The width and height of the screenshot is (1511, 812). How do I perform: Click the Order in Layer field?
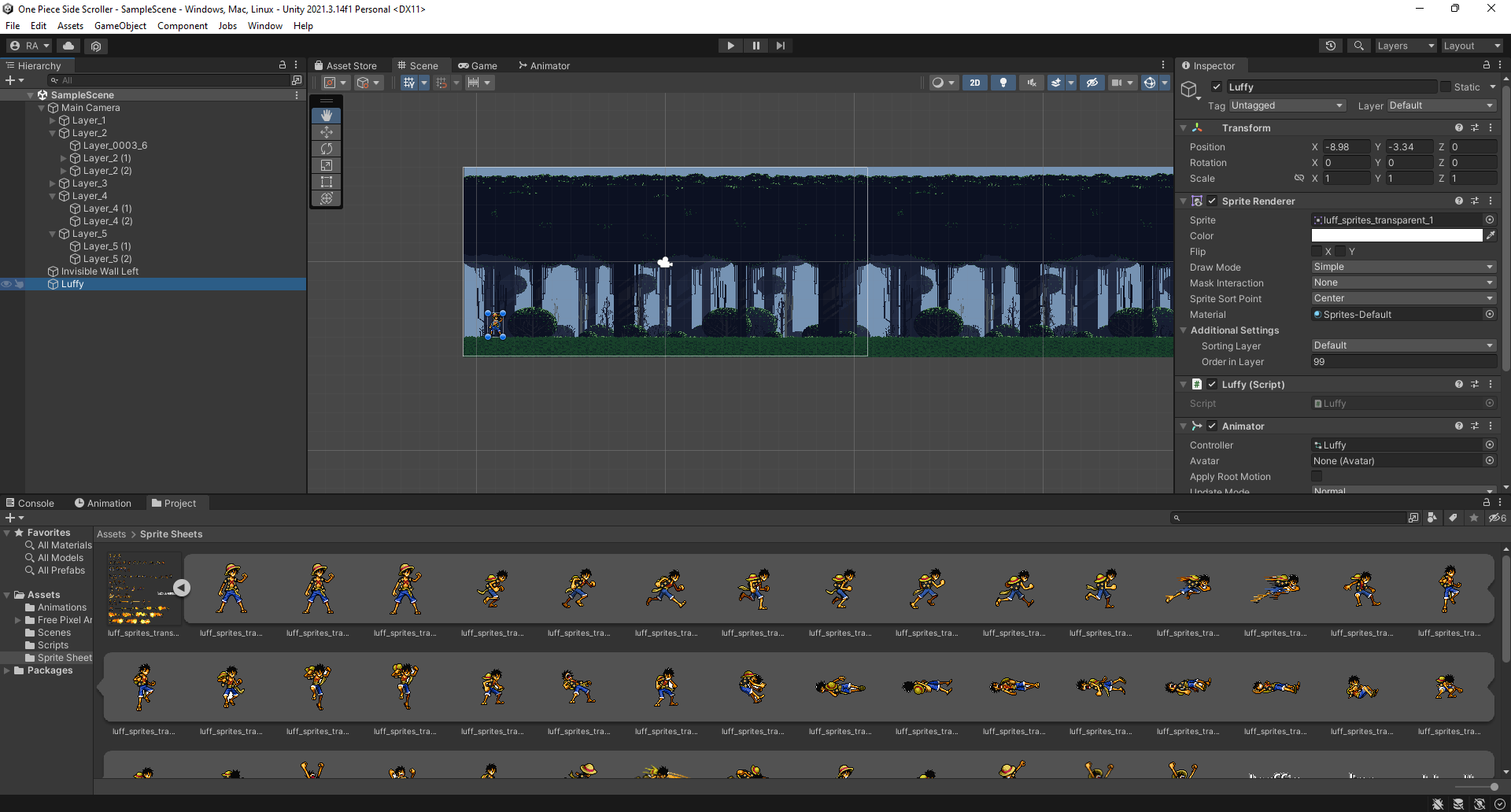[1404, 362]
